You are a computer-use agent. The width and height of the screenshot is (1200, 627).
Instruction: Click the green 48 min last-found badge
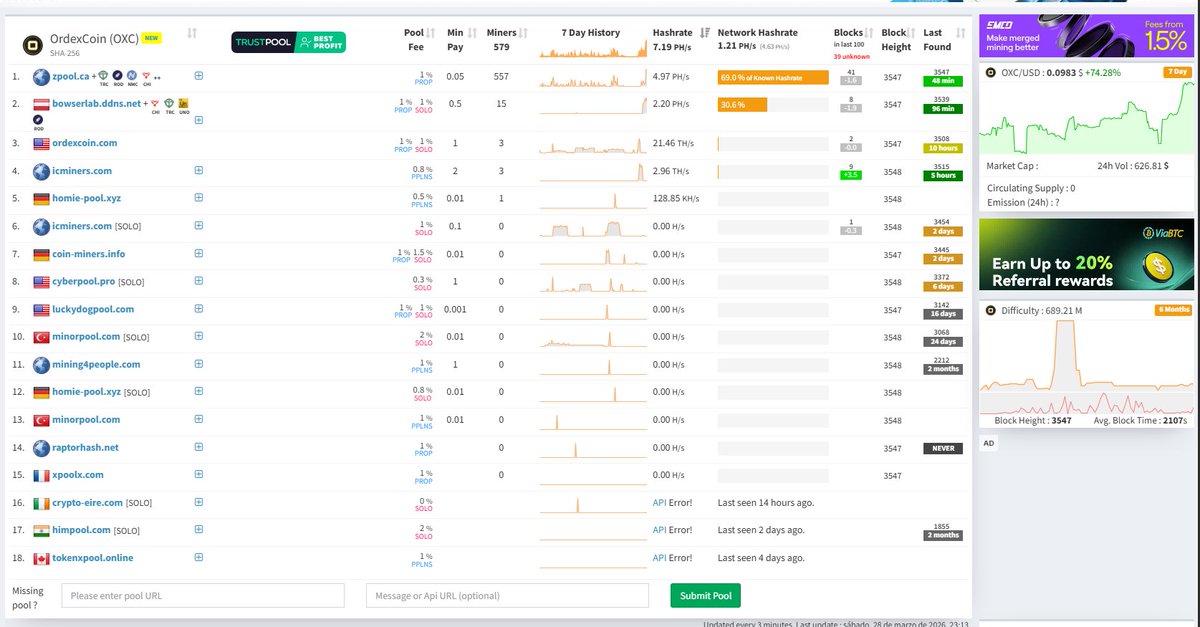942,81
